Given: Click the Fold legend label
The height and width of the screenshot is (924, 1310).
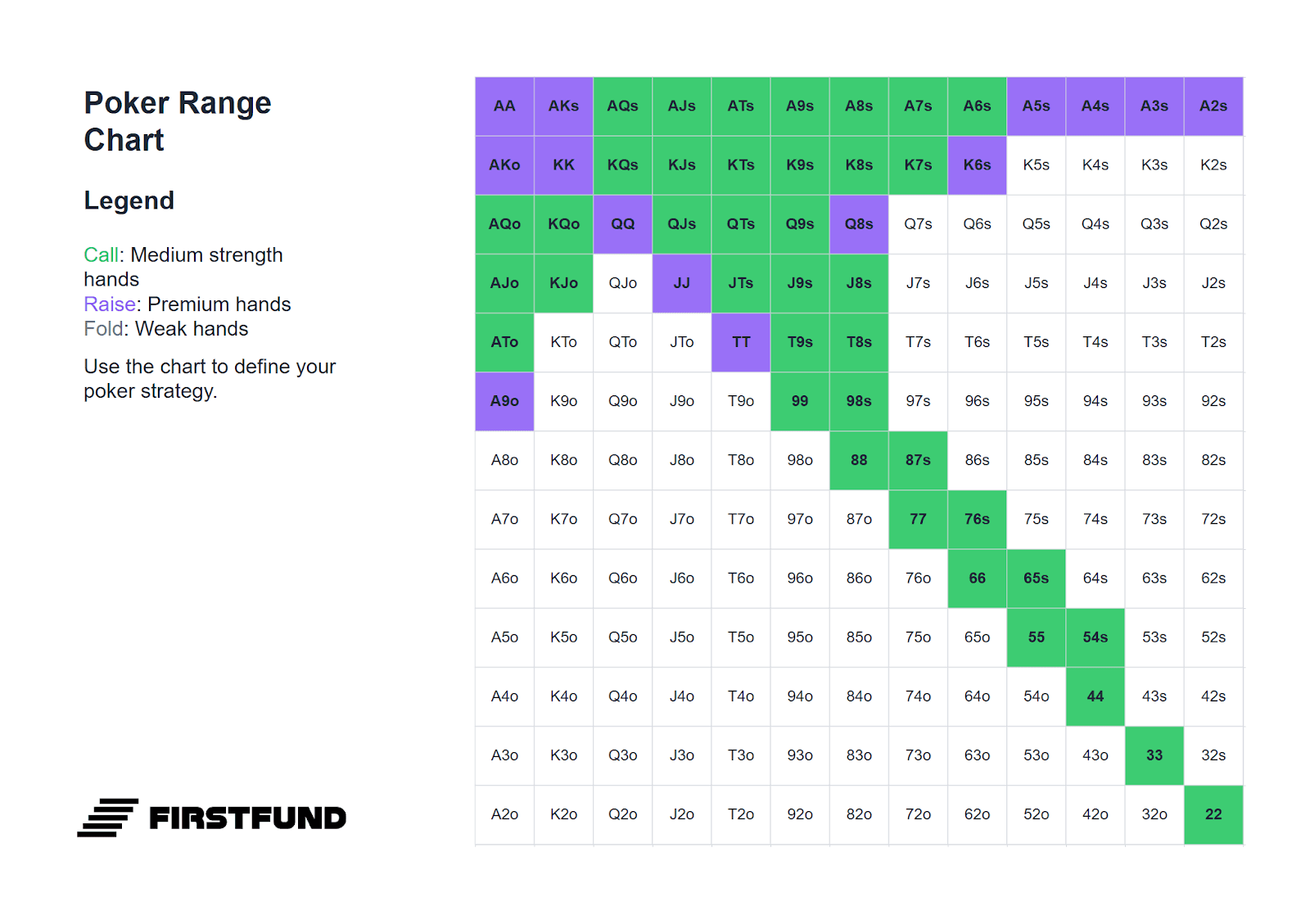Looking at the screenshot, I should tap(104, 329).
